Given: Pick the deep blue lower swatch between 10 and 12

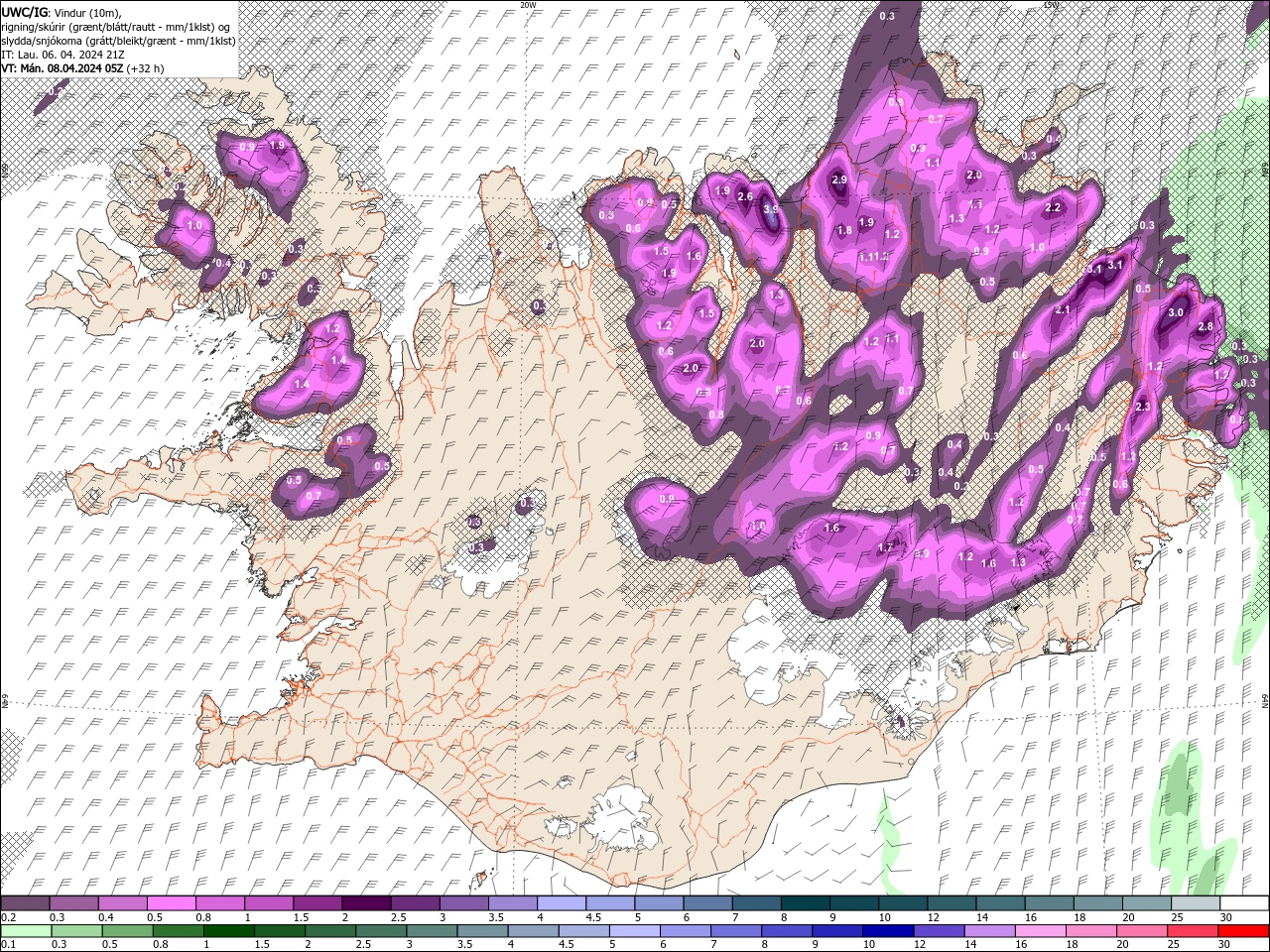Looking at the screenshot, I should (888, 931).
